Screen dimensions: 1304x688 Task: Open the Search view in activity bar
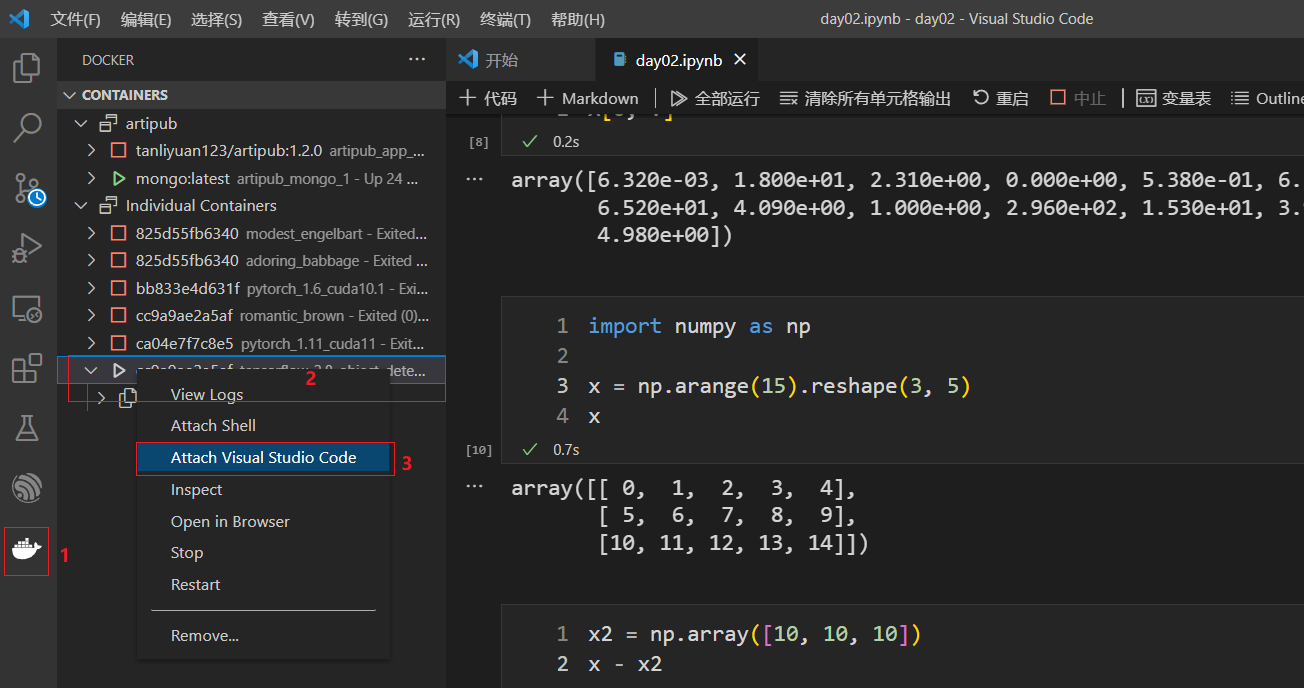[26, 127]
